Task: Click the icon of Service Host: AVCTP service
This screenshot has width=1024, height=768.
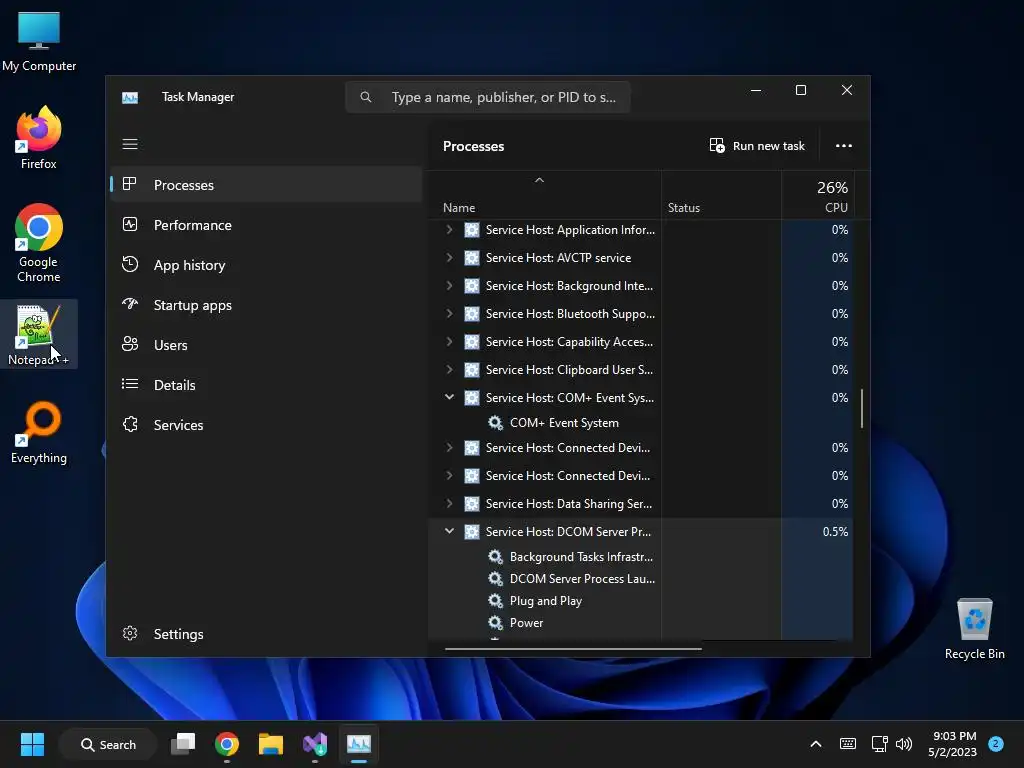Action: pos(472,258)
